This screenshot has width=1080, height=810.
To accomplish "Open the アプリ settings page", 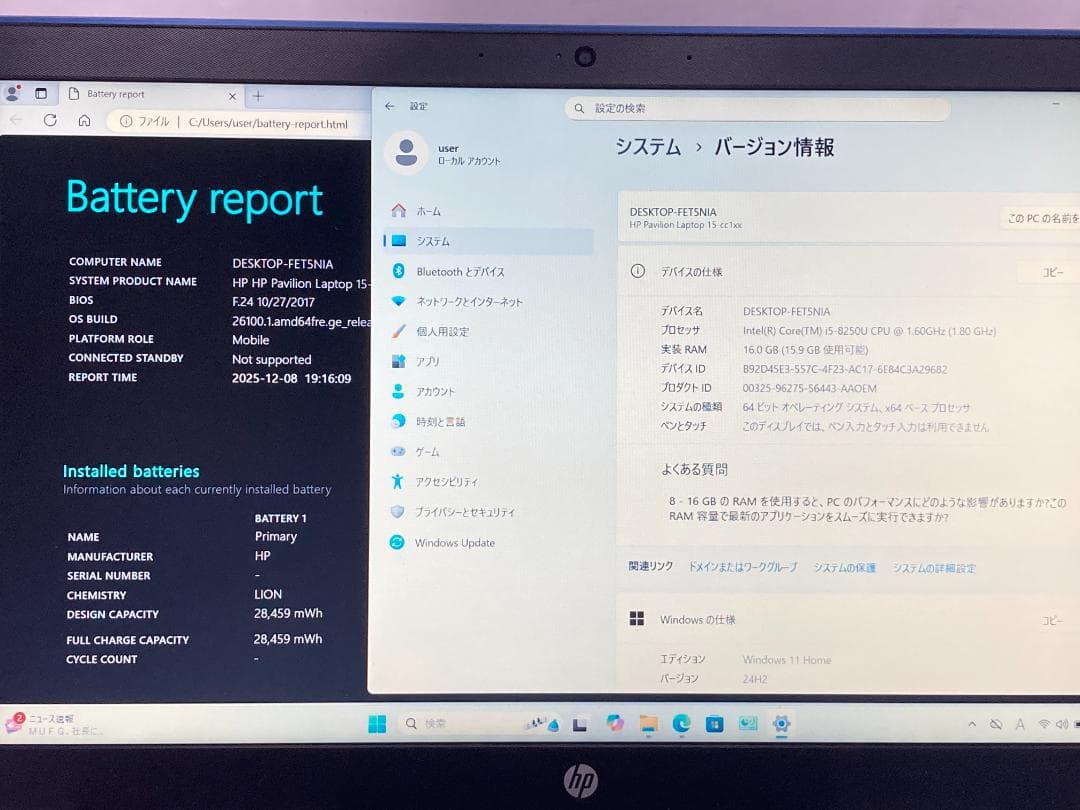I will pyautogui.click(x=428, y=361).
